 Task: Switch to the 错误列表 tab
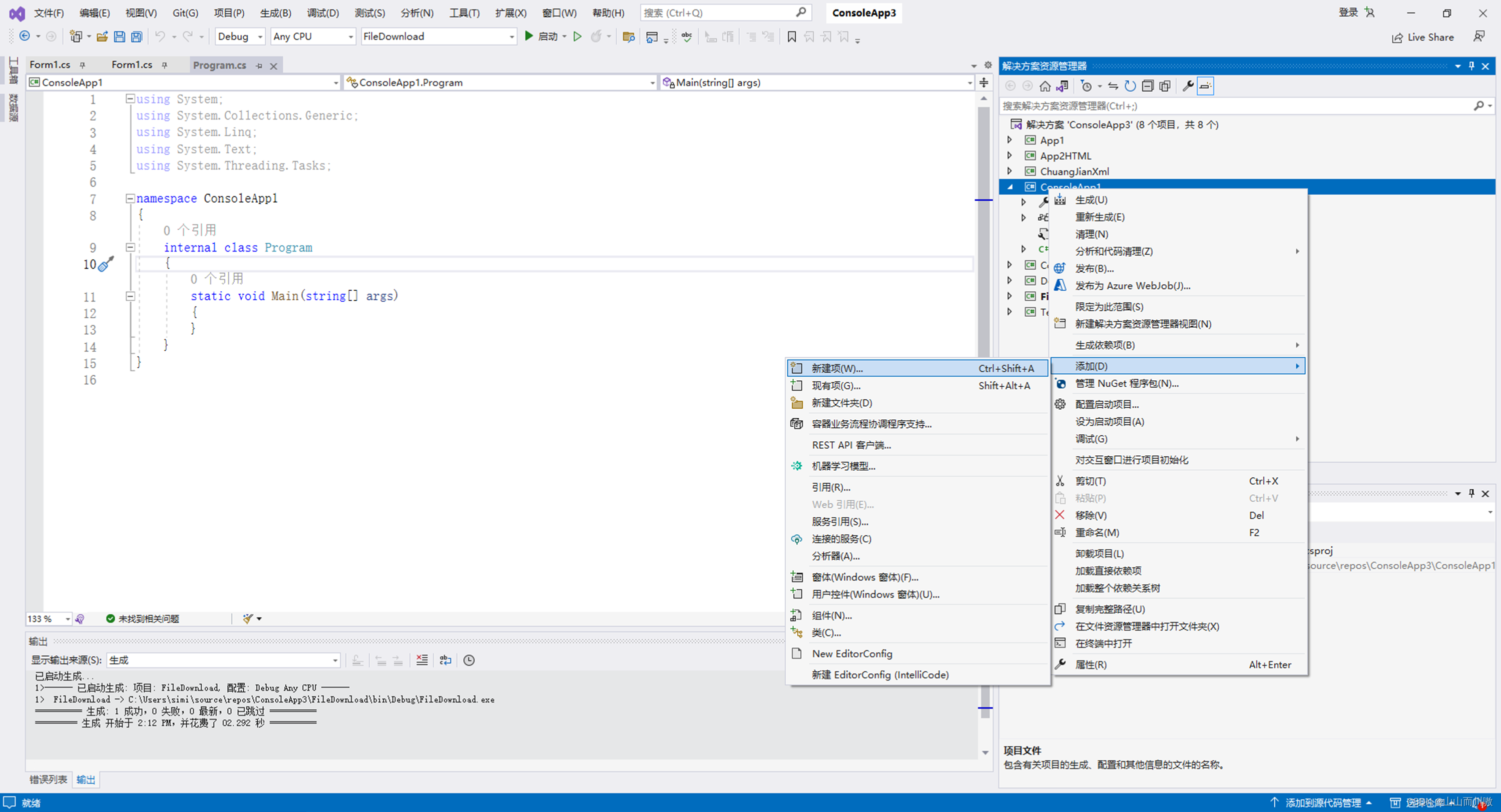pyautogui.click(x=48, y=779)
